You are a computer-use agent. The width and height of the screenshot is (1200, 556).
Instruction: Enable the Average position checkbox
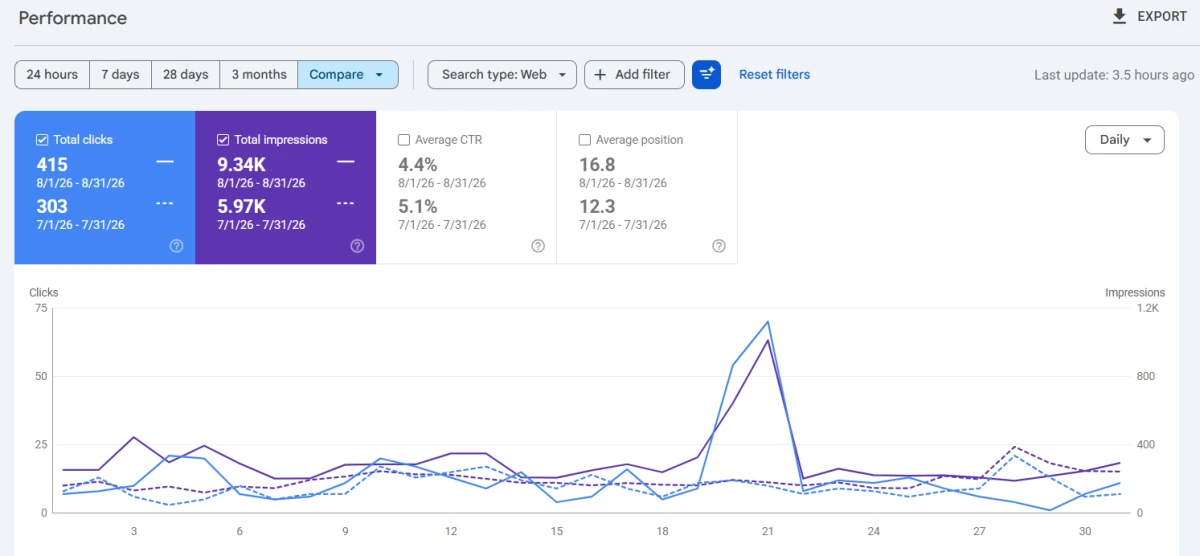pos(585,140)
